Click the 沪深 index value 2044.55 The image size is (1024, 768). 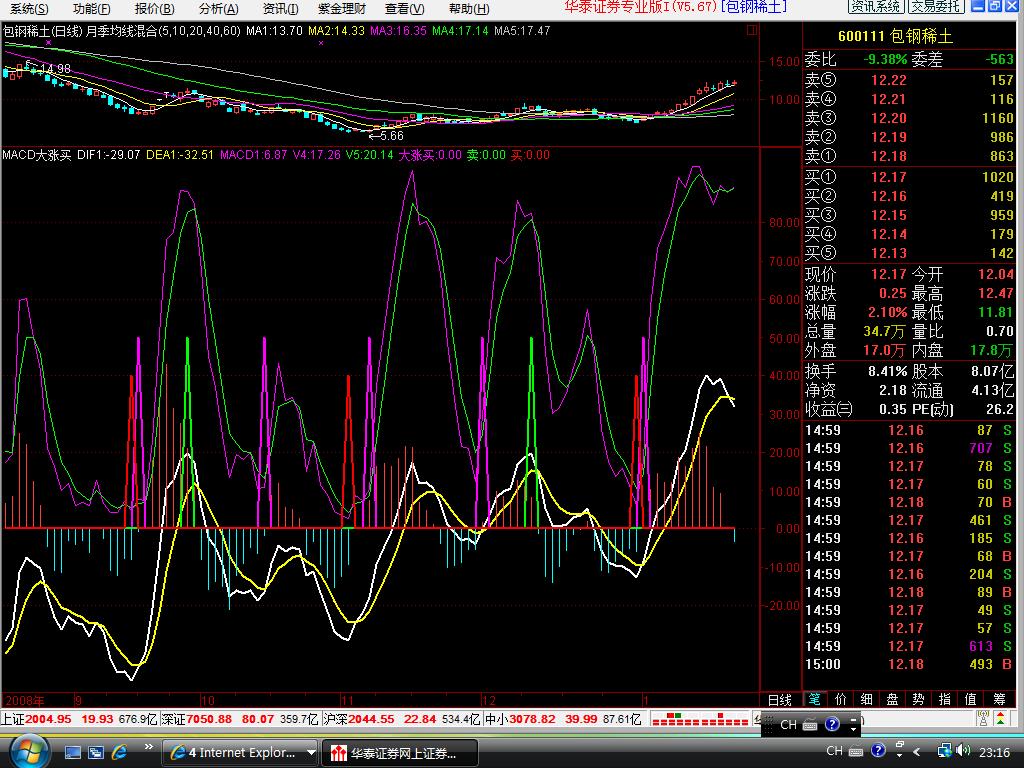[x=371, y=719]
